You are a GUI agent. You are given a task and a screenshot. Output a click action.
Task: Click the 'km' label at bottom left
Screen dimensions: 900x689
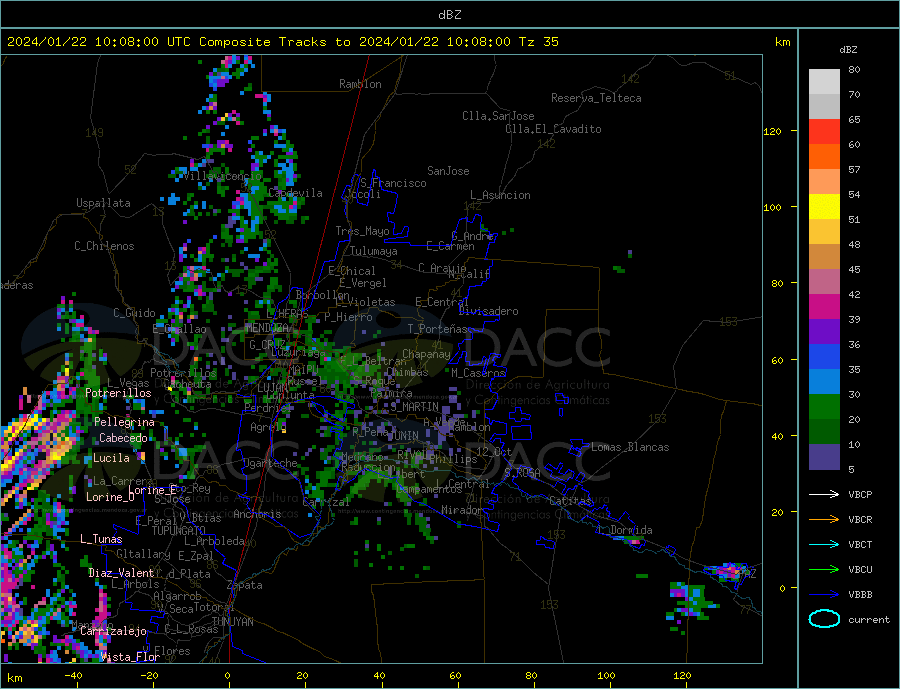click(15, 678)
